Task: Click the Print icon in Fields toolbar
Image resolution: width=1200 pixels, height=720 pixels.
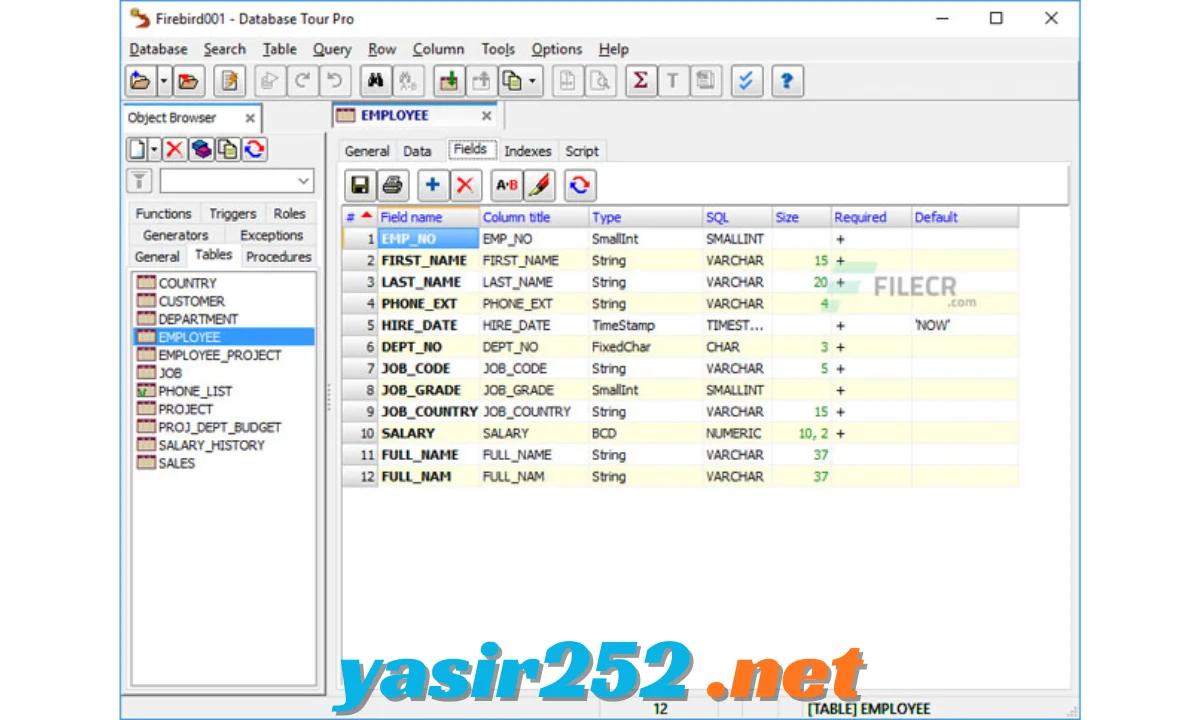Action: [x=393, y=185]
